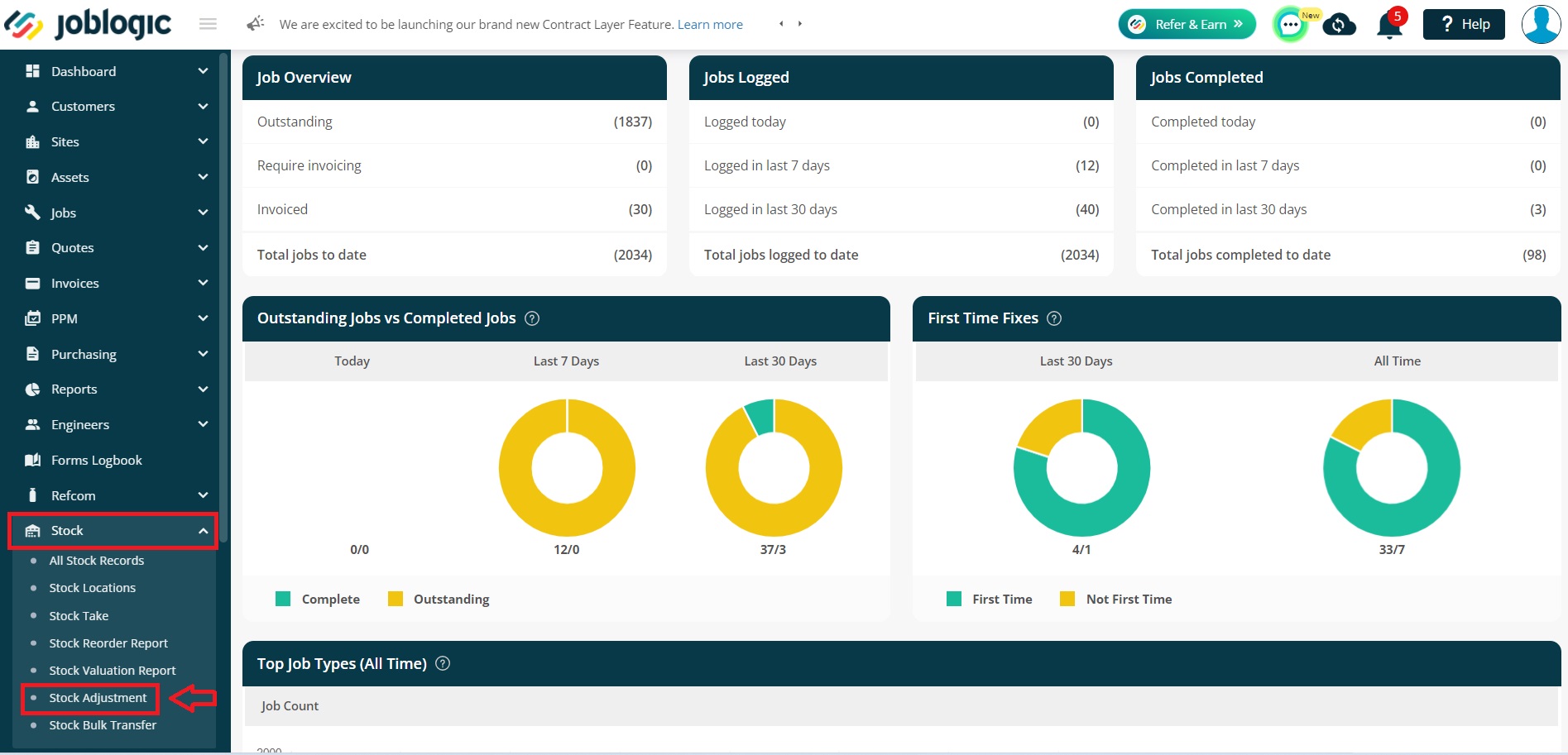Click the Refer & Earn button
1568x755 pixels.
pyautogui.click(x=1187, y=24)
